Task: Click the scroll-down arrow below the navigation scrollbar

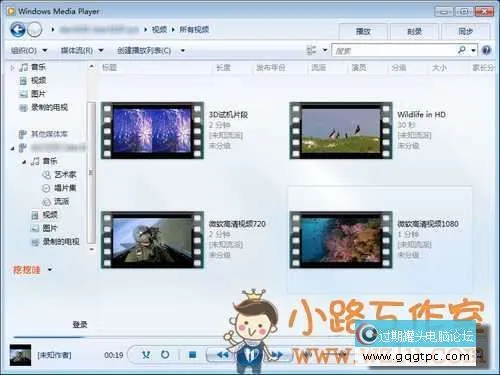Action: (x=92, y=249)
